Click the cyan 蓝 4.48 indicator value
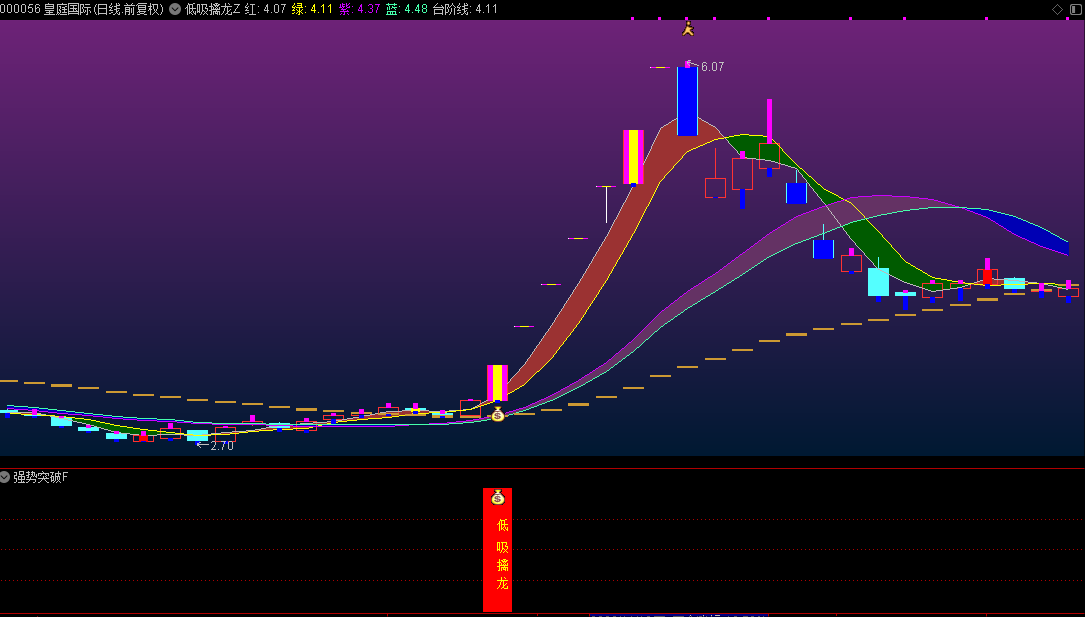This screenshot has height=617, width=1085. pos(406,9)
